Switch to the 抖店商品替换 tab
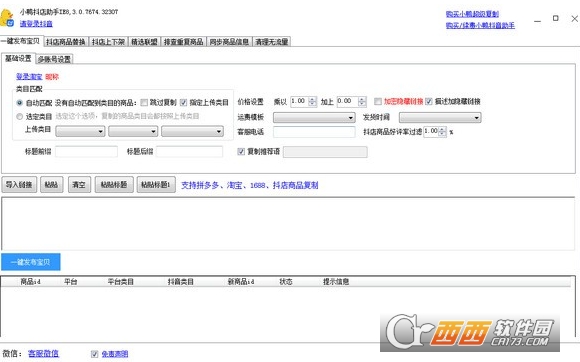Screen dimensions: 580x362 click(66, 42)
